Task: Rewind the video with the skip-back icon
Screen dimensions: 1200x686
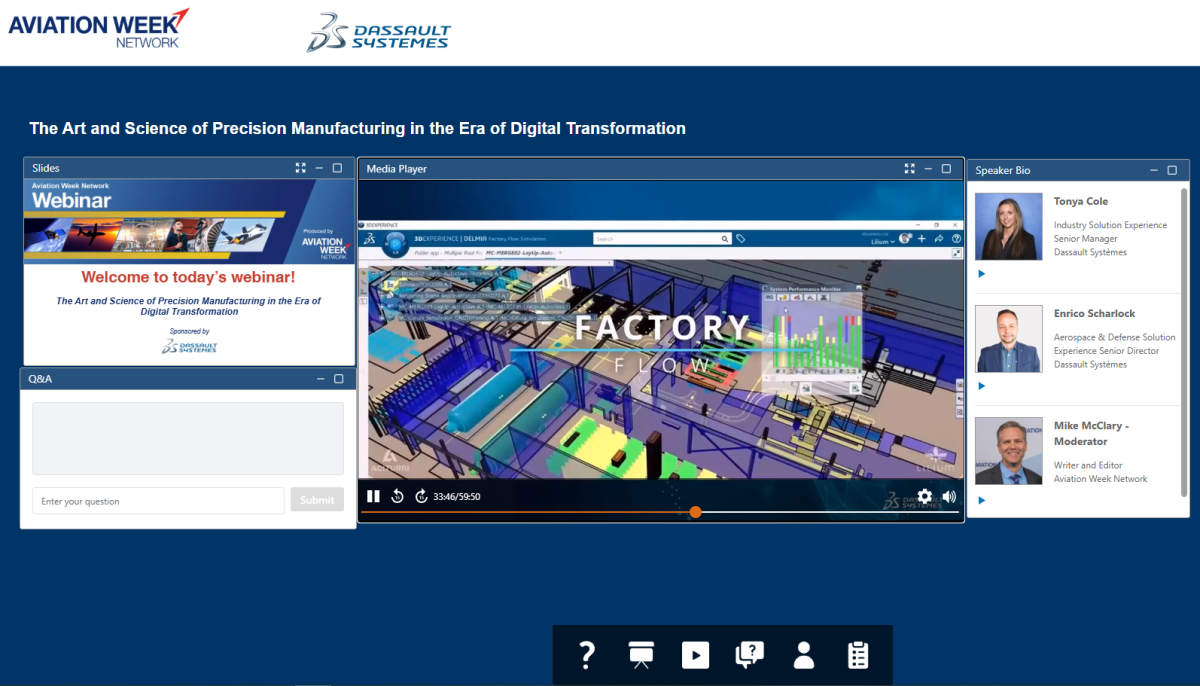Action: (x=397, y=496)
